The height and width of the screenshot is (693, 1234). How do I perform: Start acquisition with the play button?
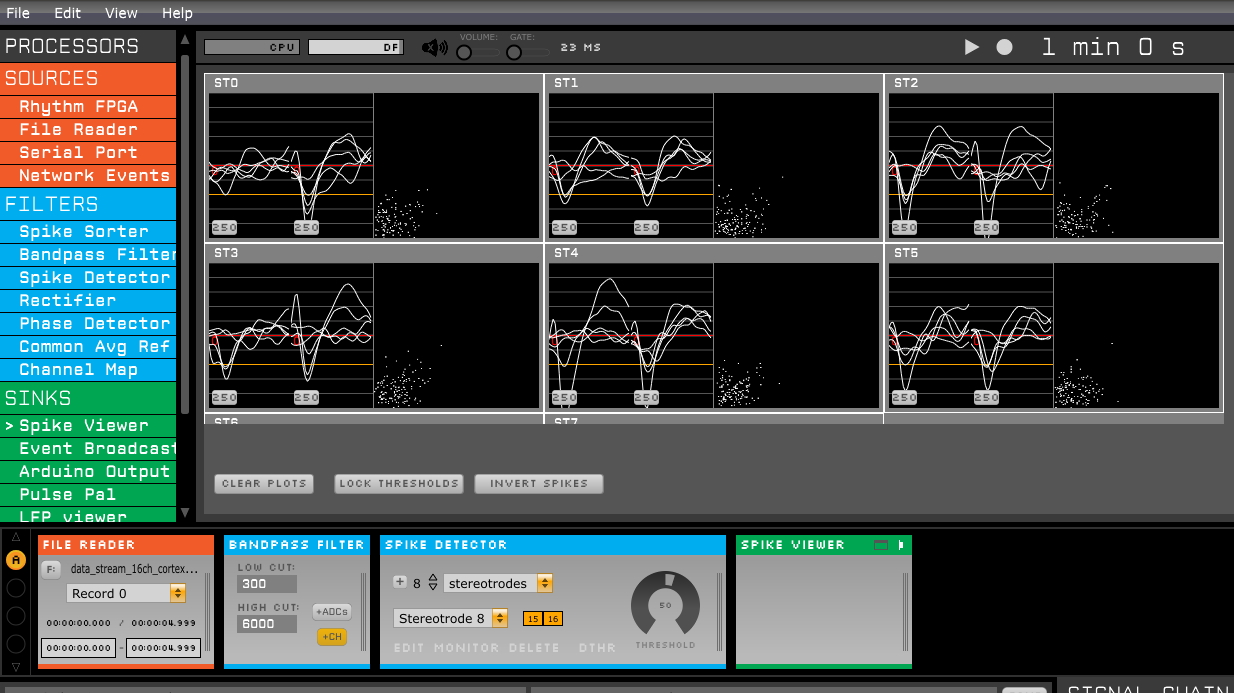coord(971,47)
